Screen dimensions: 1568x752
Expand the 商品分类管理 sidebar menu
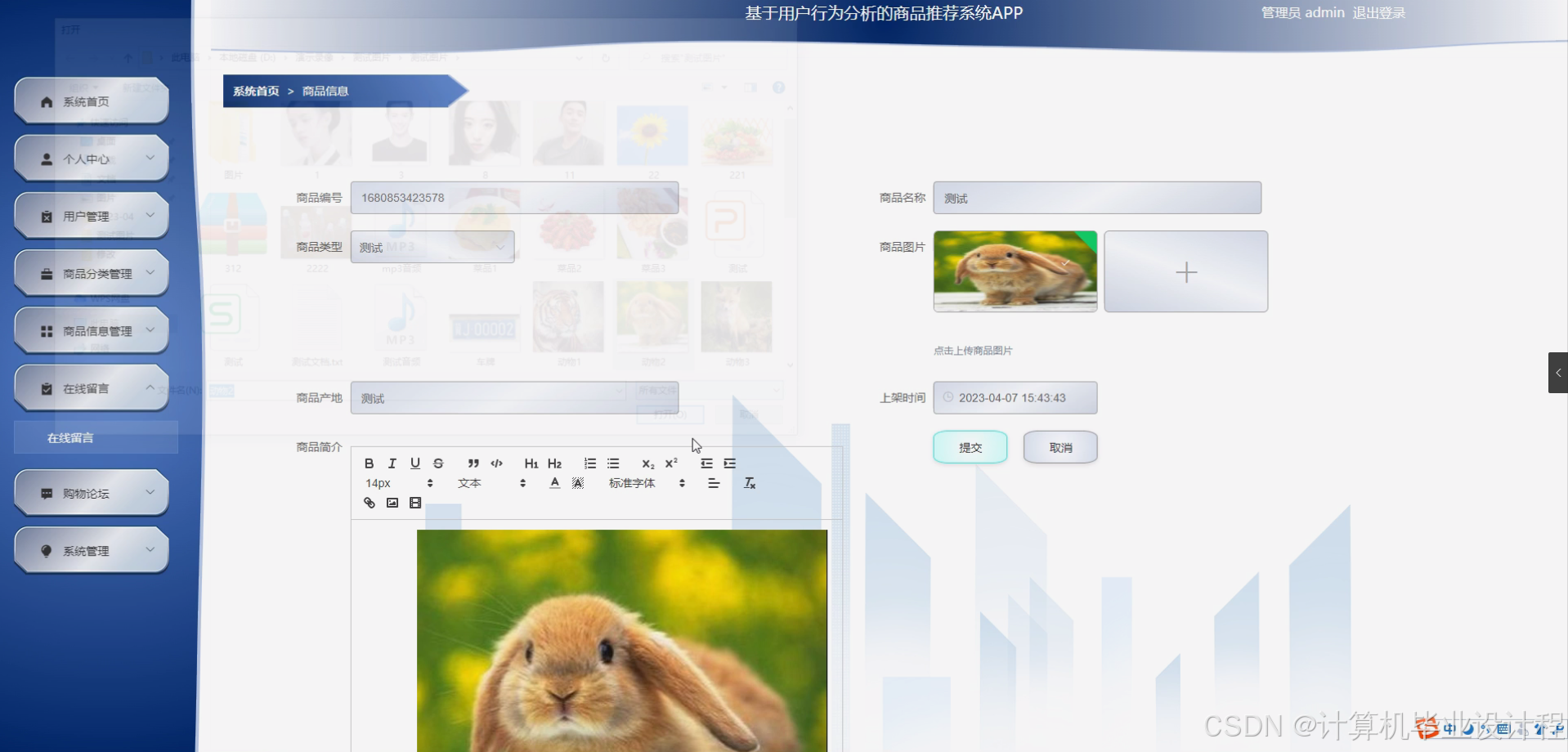(92, 273)
